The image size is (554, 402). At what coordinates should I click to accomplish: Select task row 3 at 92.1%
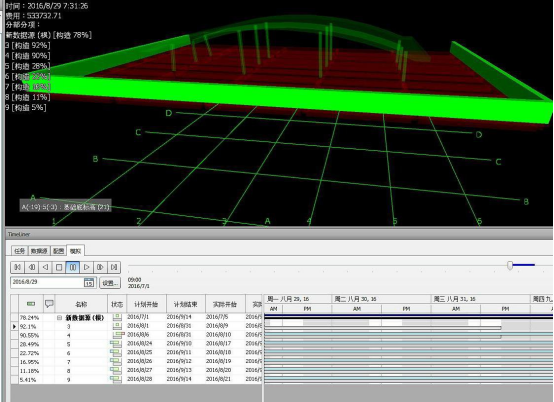[136, 326]
